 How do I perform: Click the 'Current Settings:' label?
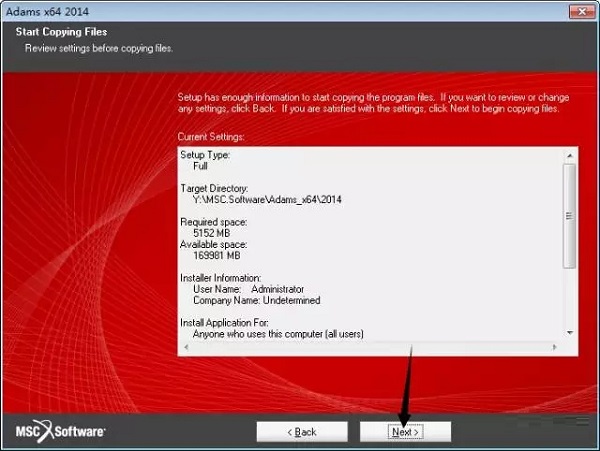click(x=211, y=137)
